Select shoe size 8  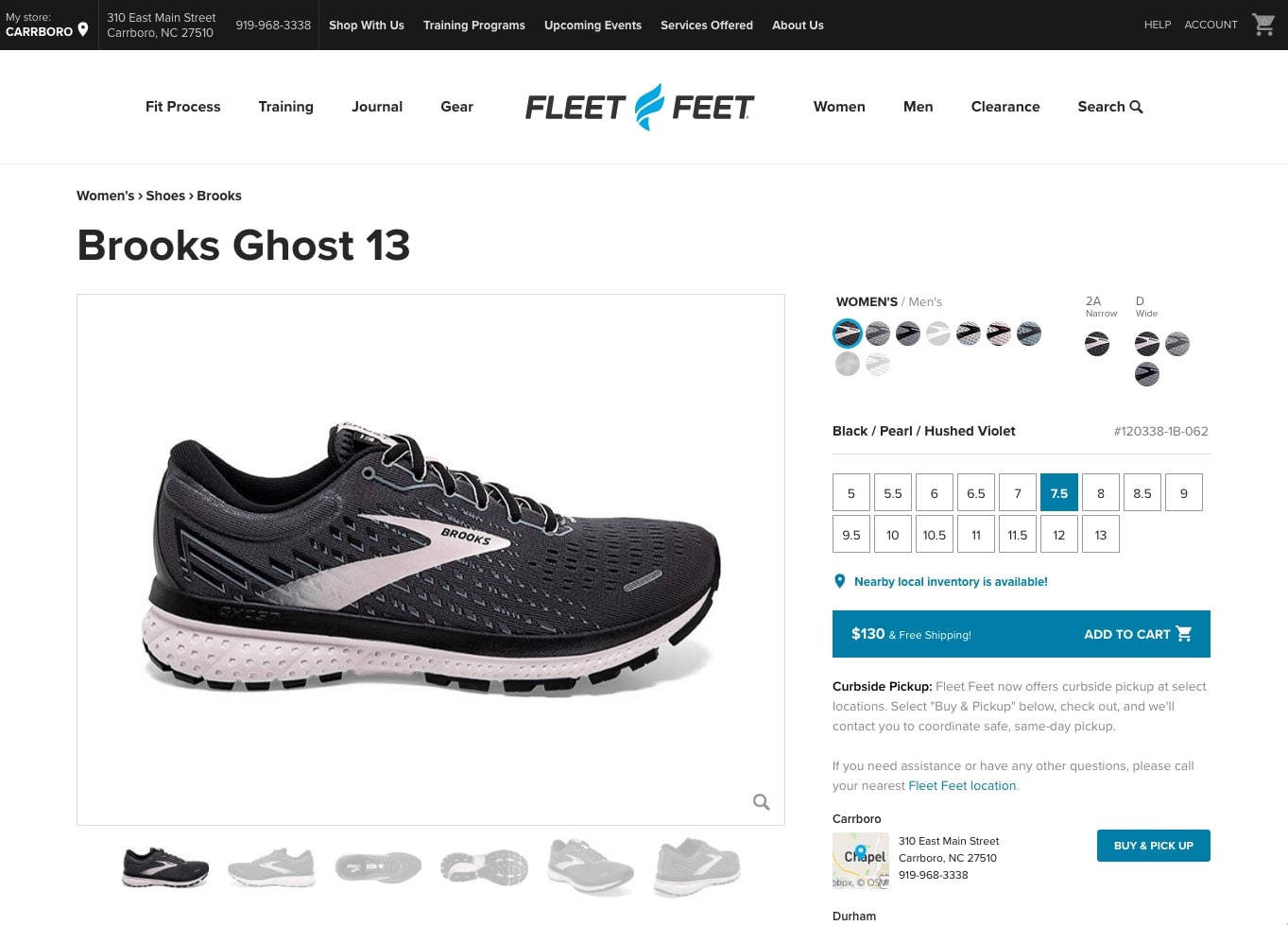coord(1101,493)
